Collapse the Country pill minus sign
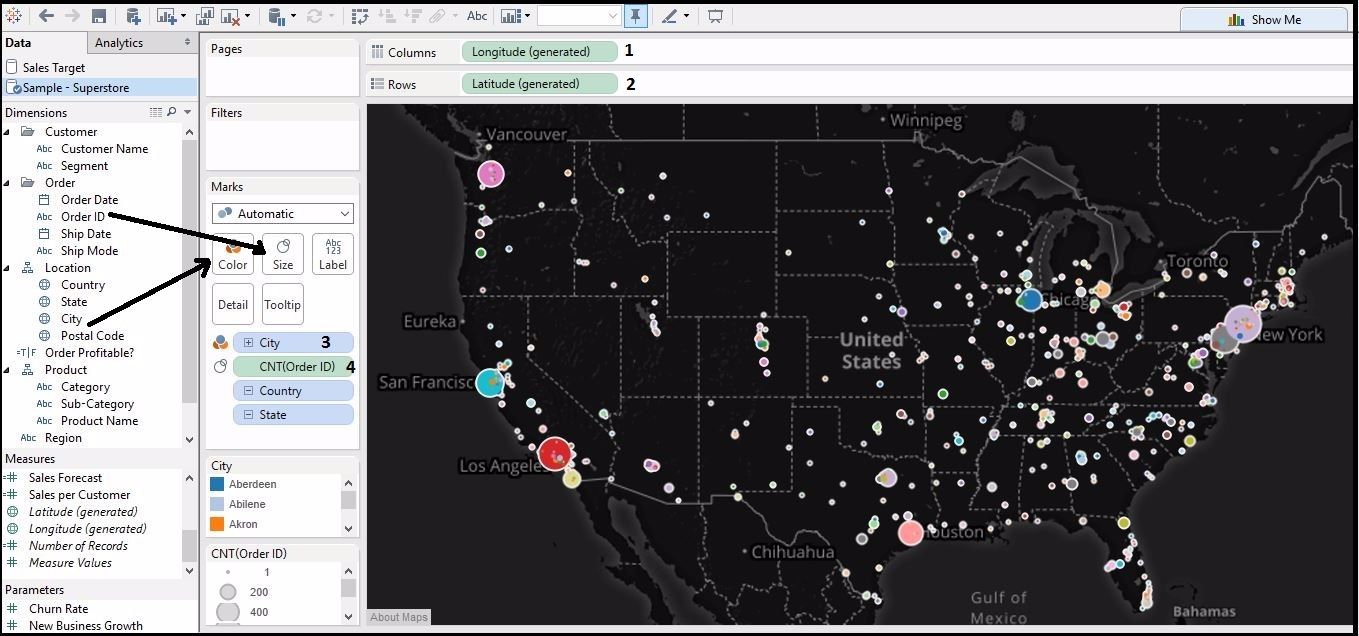This screenshot has height=636, width=1359. pos(248,391)
